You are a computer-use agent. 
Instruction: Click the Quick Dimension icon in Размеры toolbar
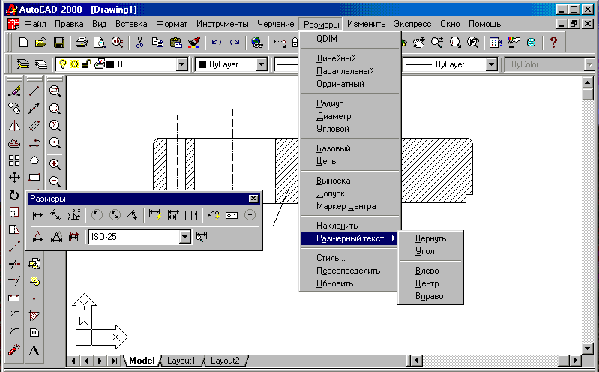click(155, 216)
